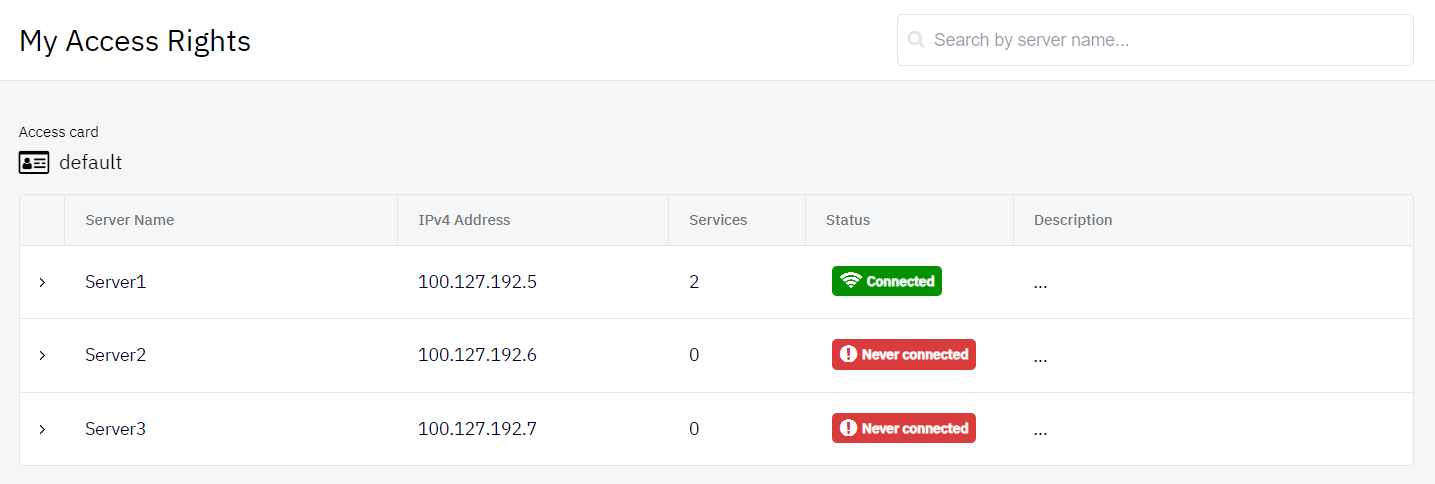Expand the Server1 row chevron

click(x=42, y=282)
